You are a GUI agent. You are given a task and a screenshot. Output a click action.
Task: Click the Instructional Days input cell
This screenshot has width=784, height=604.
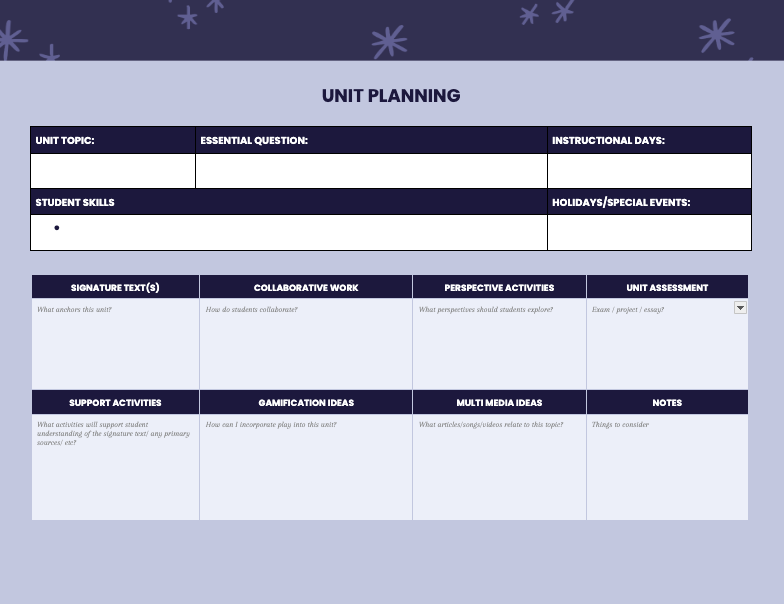click(x=650, y=171)
